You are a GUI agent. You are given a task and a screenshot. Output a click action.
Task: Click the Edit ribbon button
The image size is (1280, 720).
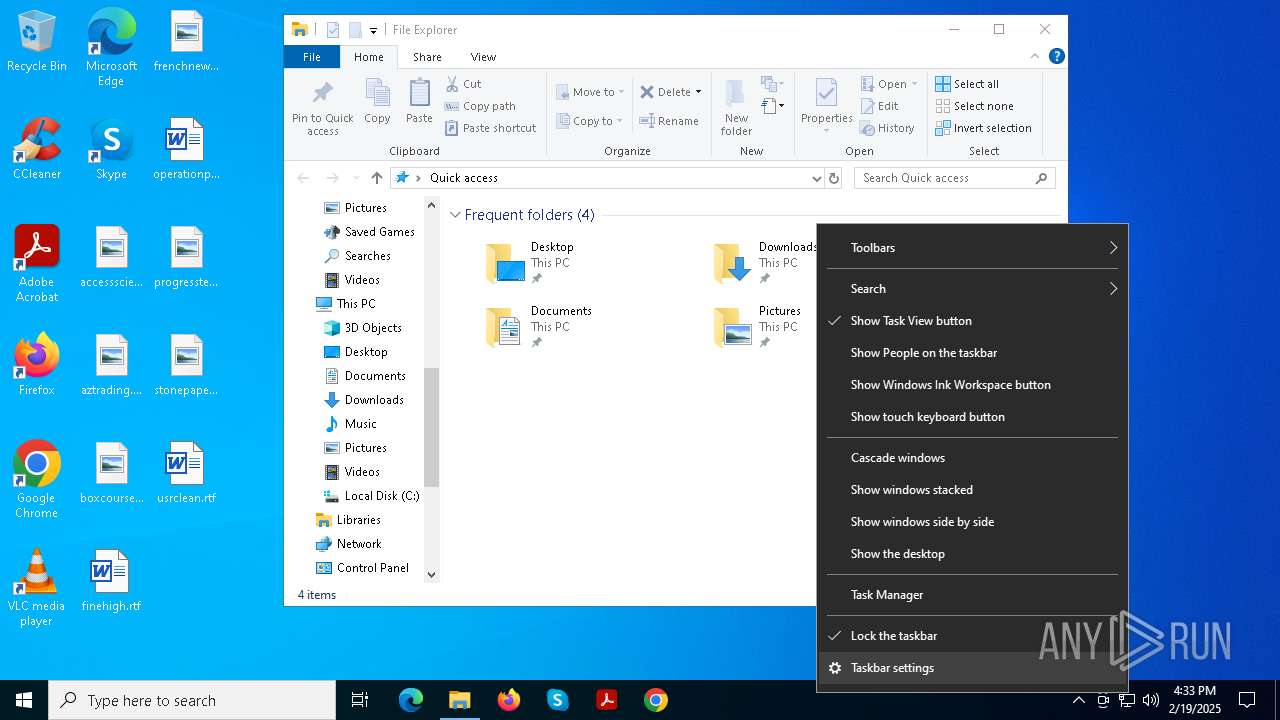(879, 106)
